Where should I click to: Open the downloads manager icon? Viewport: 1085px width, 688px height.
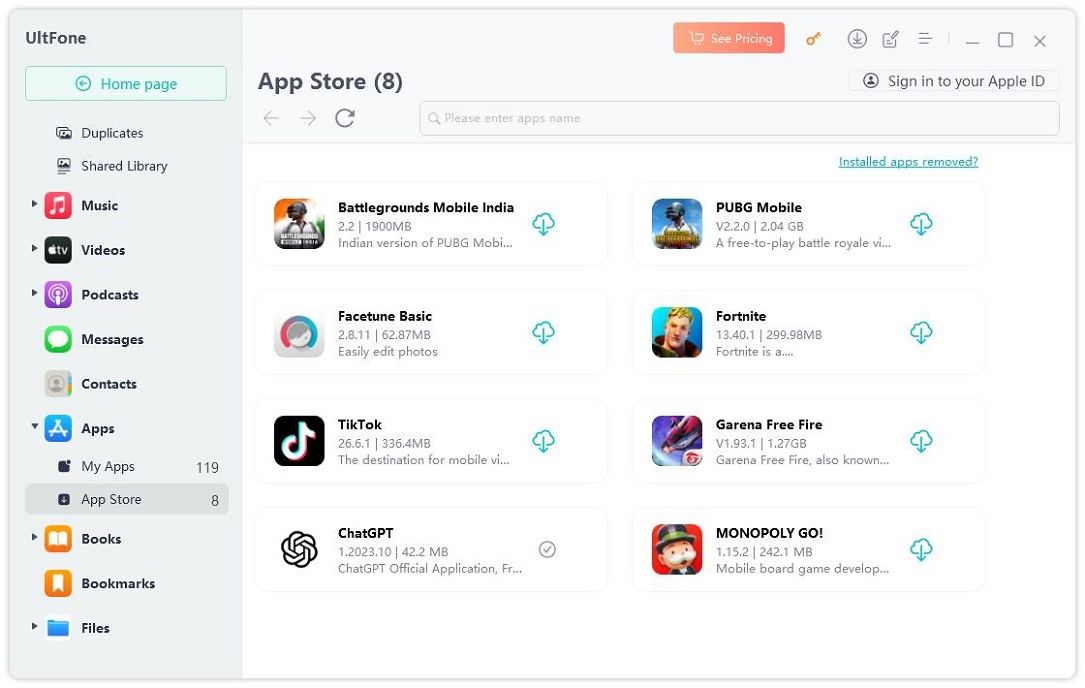point(857,39)
